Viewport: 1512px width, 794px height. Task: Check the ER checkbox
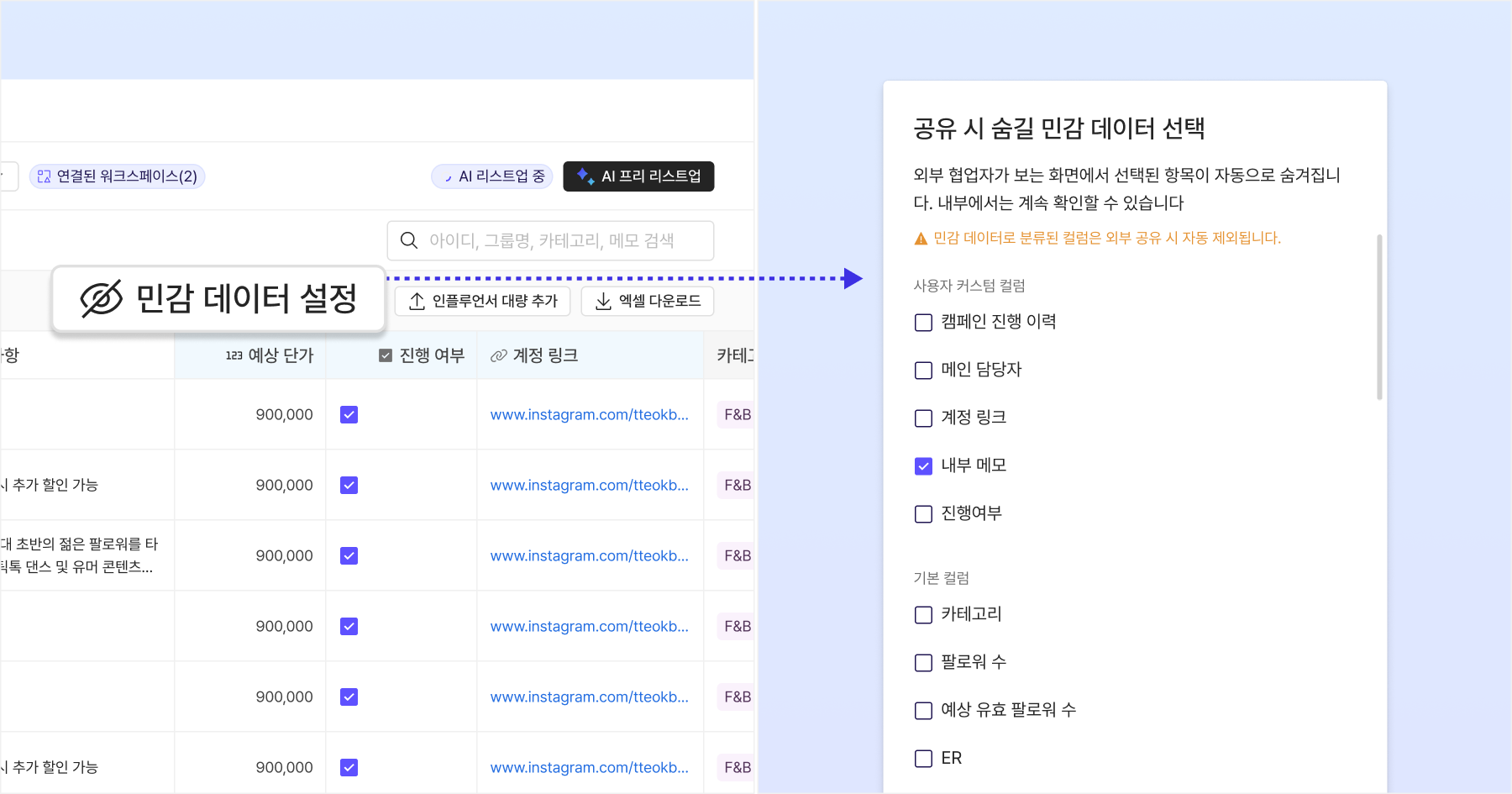coord(923,759)
